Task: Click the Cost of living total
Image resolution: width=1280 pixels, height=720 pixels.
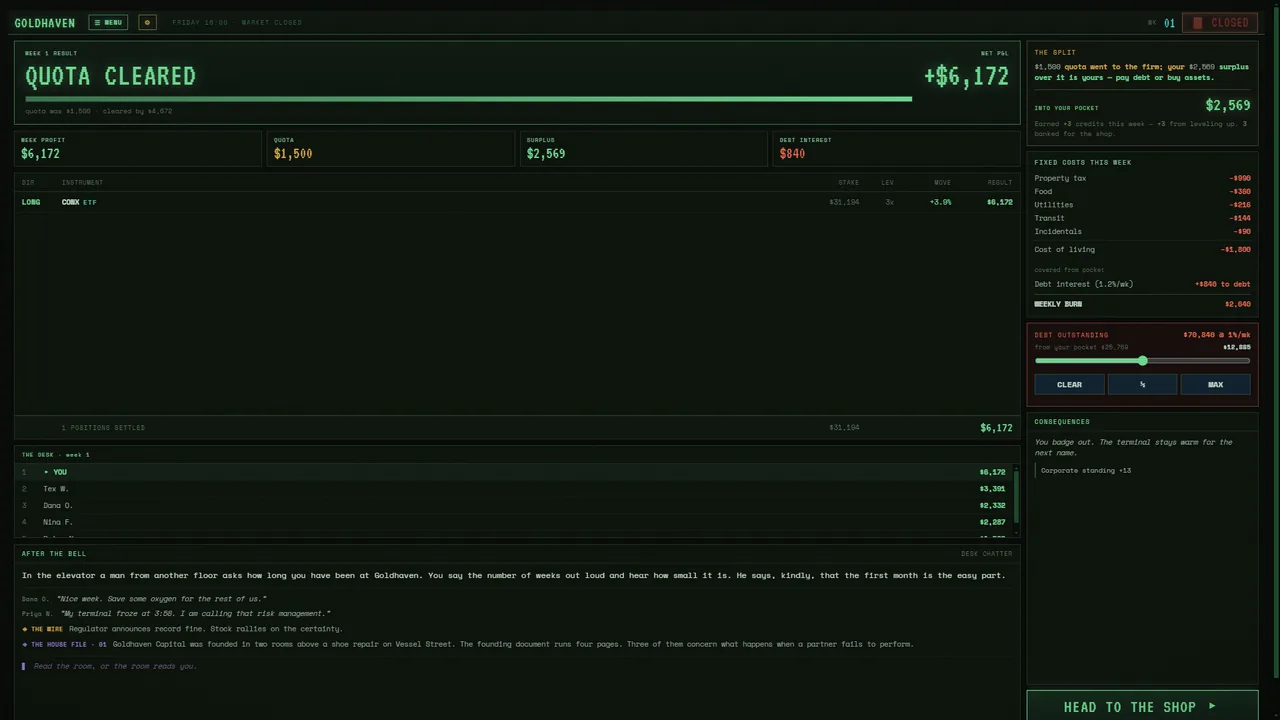Action: [x=1142, y=249]
